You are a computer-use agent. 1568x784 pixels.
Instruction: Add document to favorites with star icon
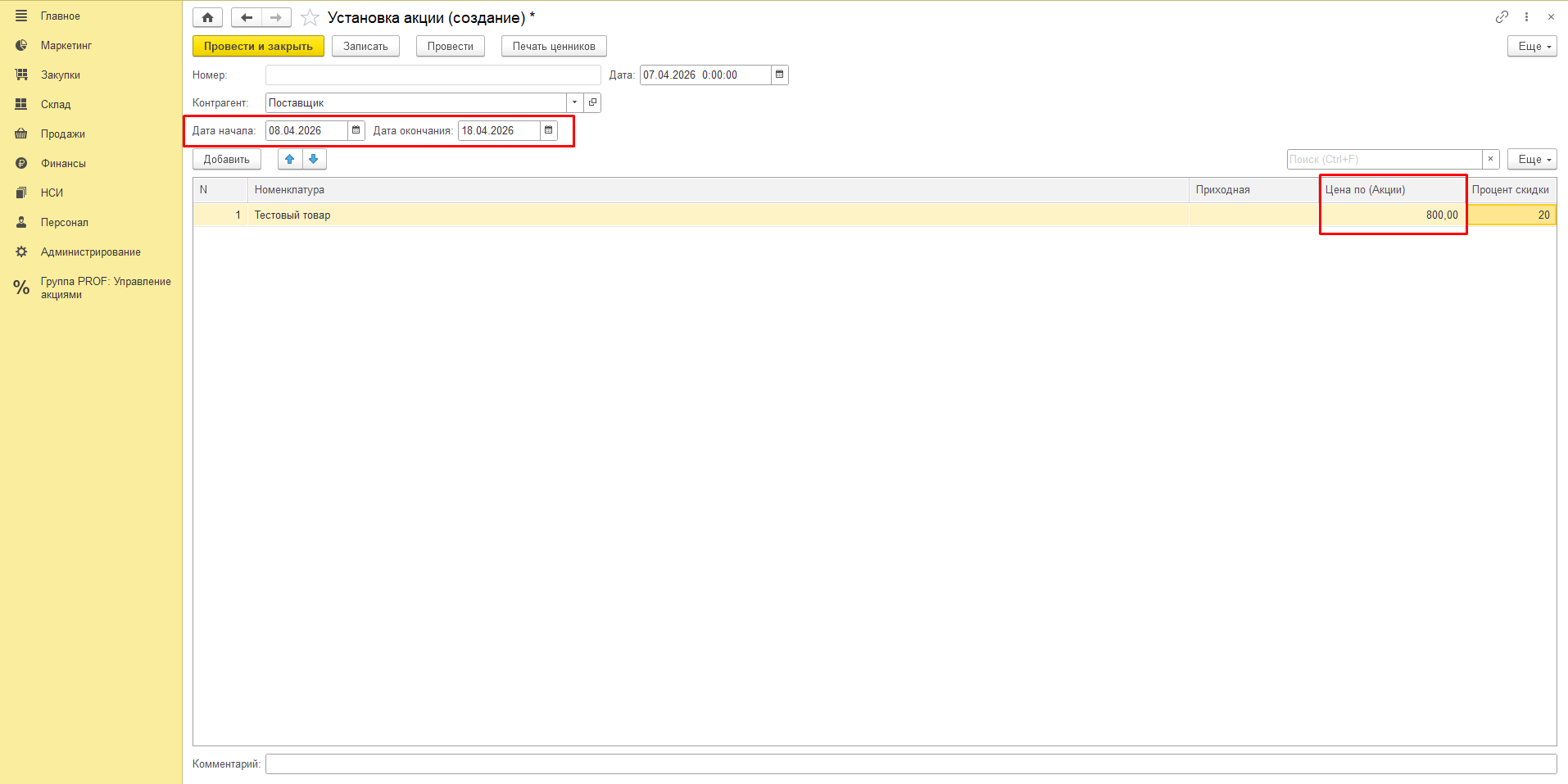(x=310, y=17)
